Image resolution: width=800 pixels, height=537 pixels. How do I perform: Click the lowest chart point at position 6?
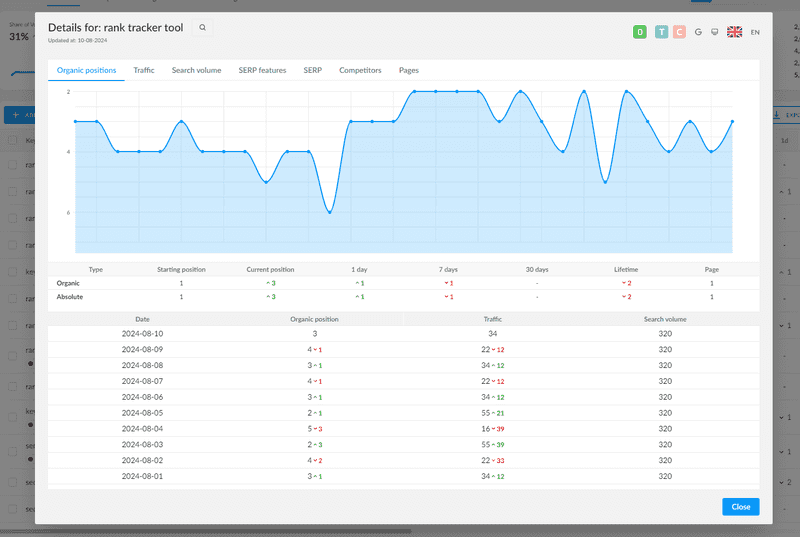(x=330, y=212)
